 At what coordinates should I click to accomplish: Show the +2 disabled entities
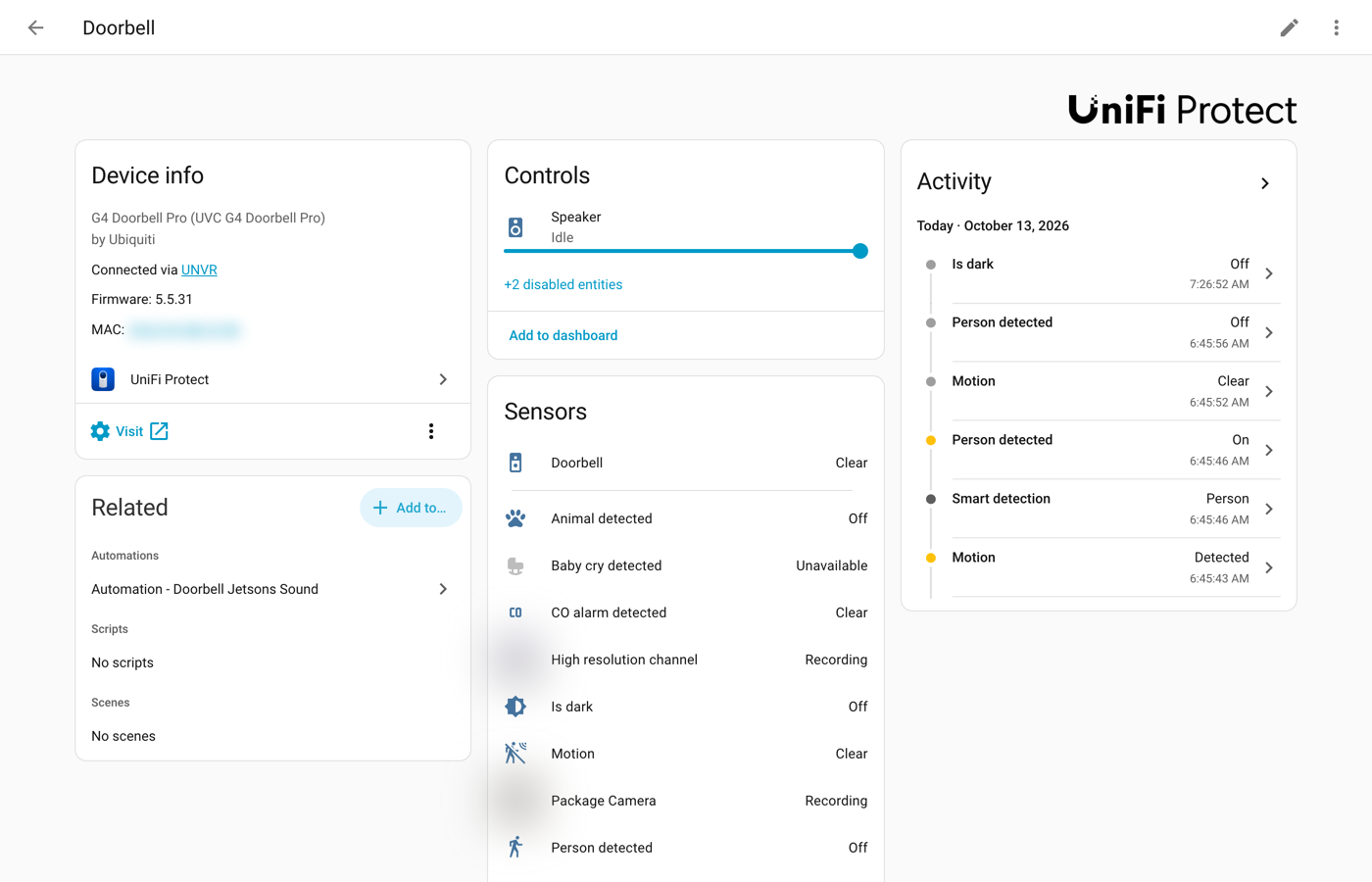[x=563, y=284]
